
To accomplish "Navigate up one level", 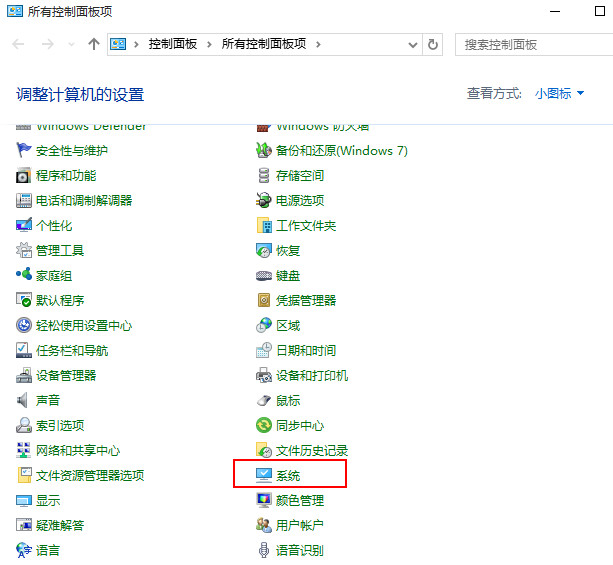I will pos(94,44).
